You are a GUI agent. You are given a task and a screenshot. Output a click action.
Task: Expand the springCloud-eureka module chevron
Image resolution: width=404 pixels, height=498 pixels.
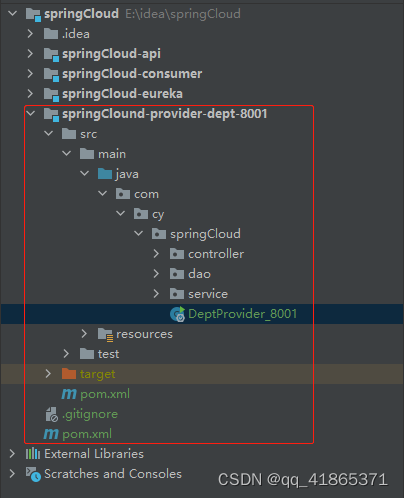point(30,94)
